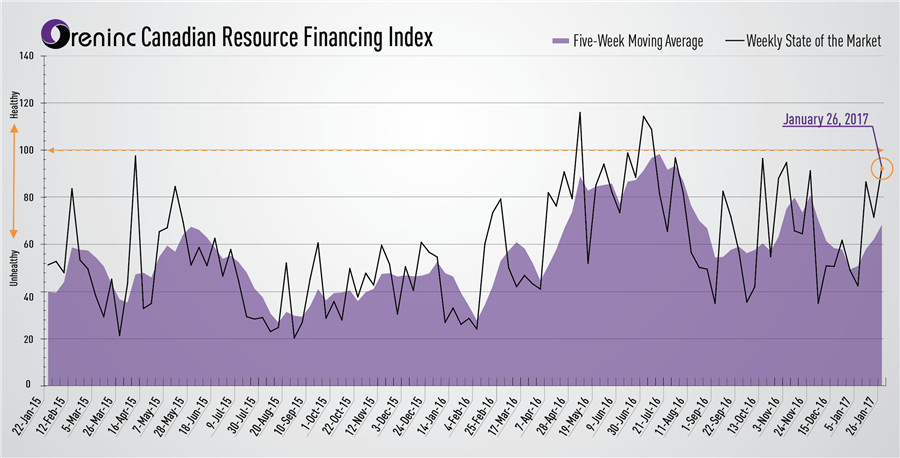Click the purple Five-Week Moving Average legend swatch
This screenshot has height=458, width=900.
click(x=559, y=41)
